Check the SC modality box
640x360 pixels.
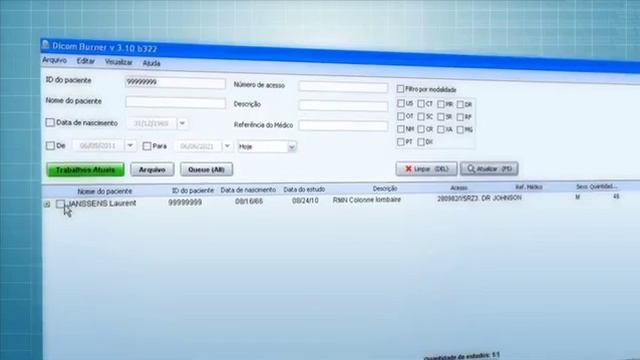click(421, 116)
